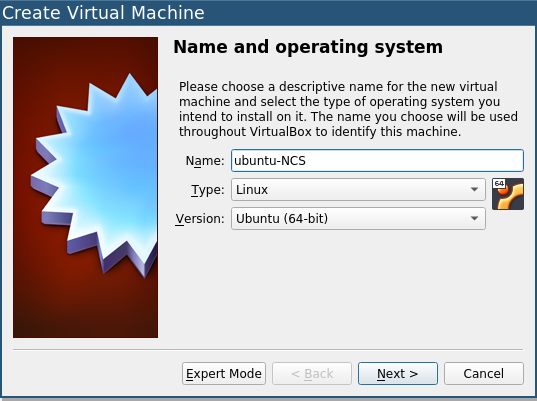The width and height of the screenshot is (537, 401).
Task: Click the blue starburst wizard illustration
Action: click(x=96, y=175)
